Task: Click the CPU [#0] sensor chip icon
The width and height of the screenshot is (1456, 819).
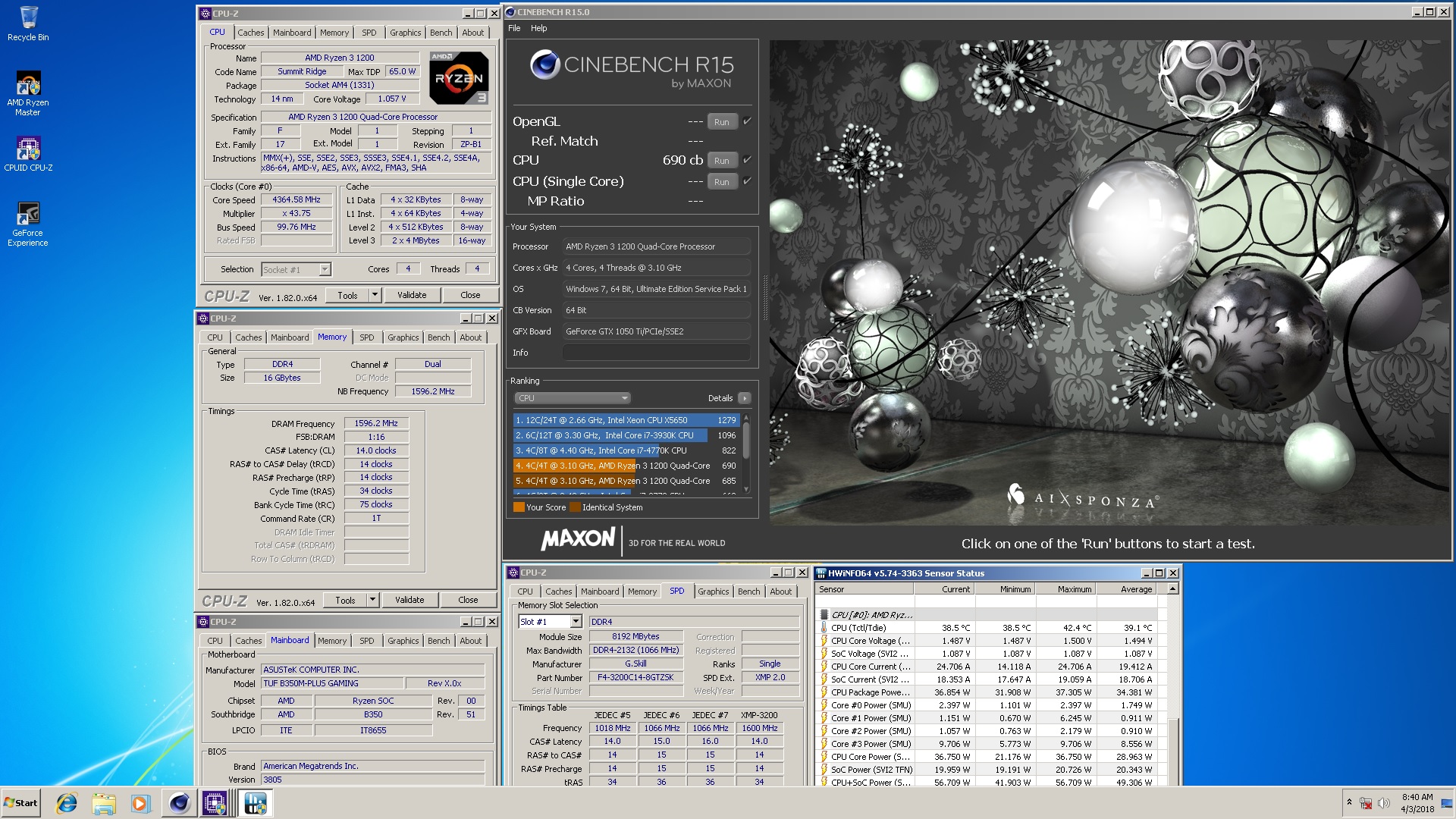Action: click(x=824, y=615)
